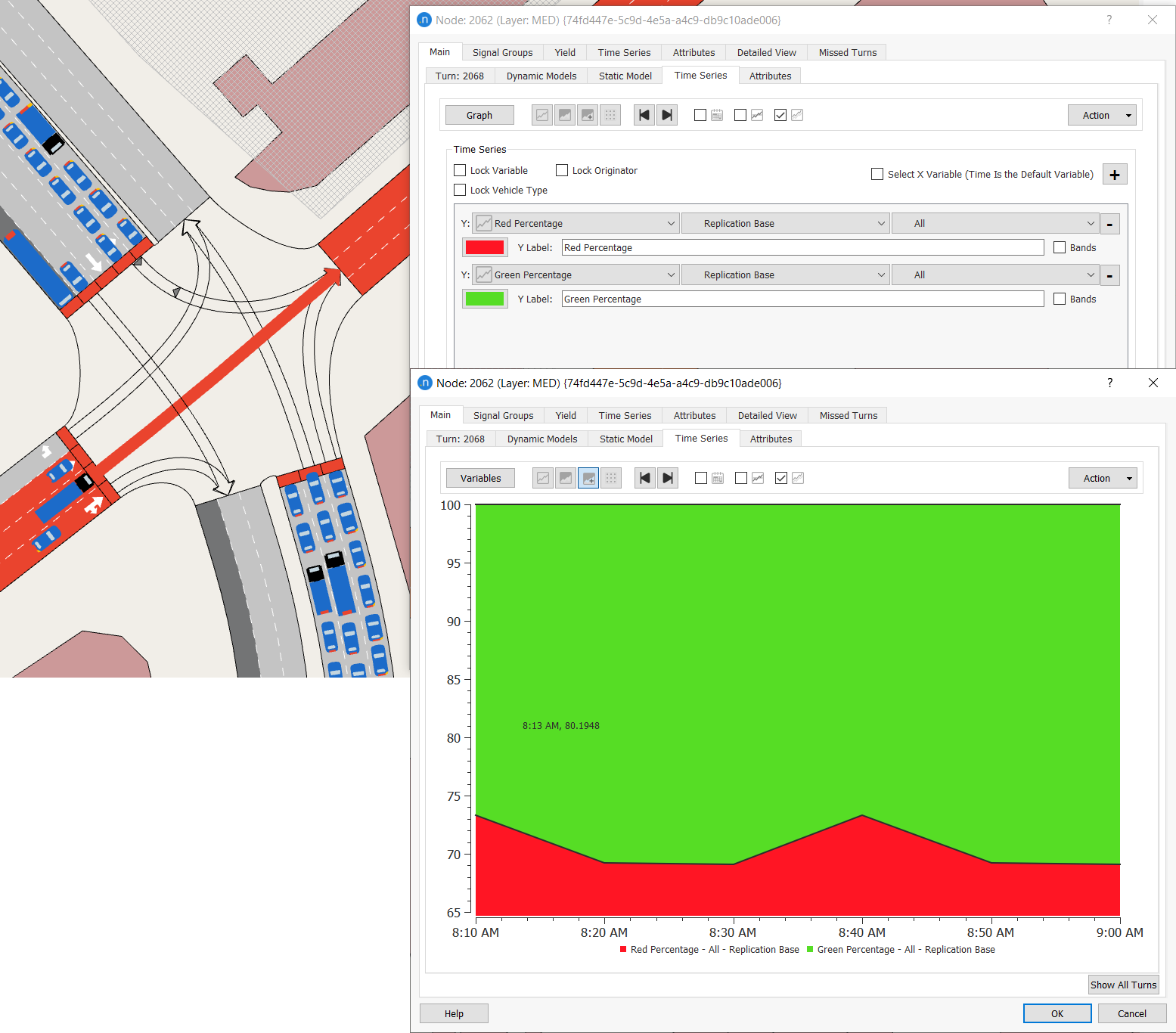
Task: Click plus icon to add variable
Action: tap(1114, 174)
